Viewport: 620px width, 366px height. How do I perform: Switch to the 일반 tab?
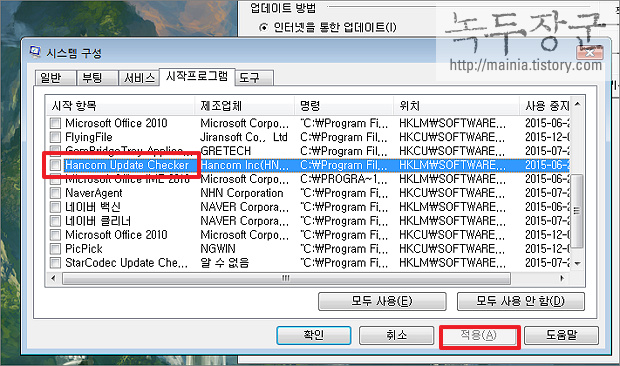[55, 78]
